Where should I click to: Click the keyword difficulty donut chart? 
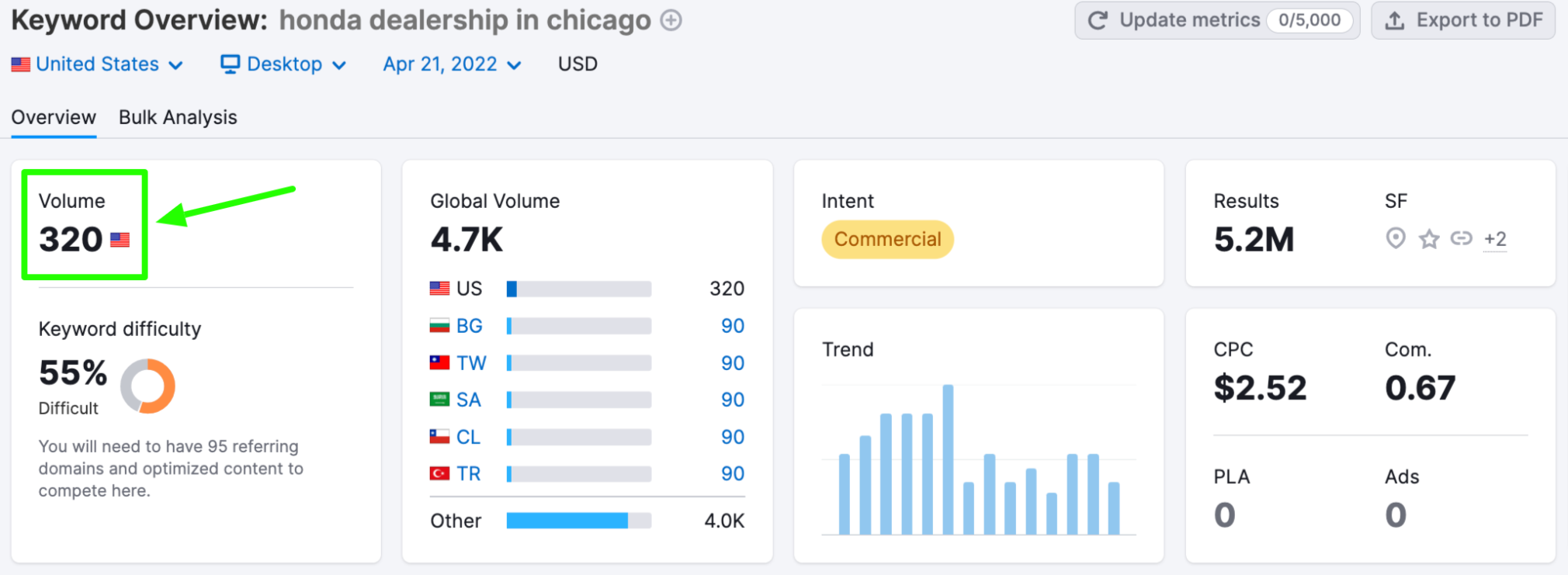(147, 386)
